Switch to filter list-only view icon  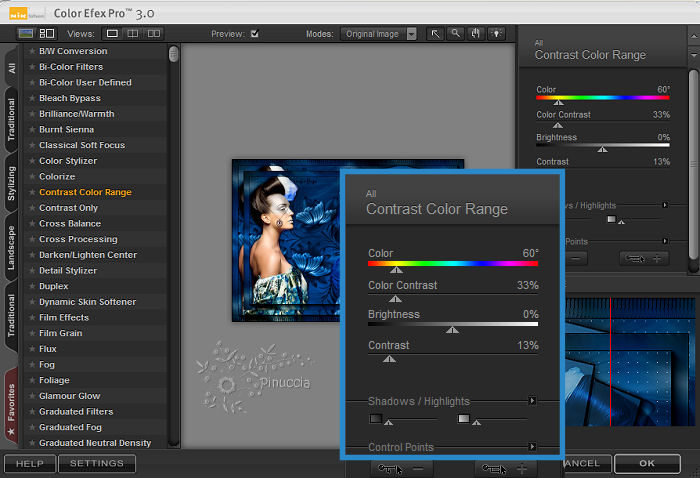tap(25, 33)
